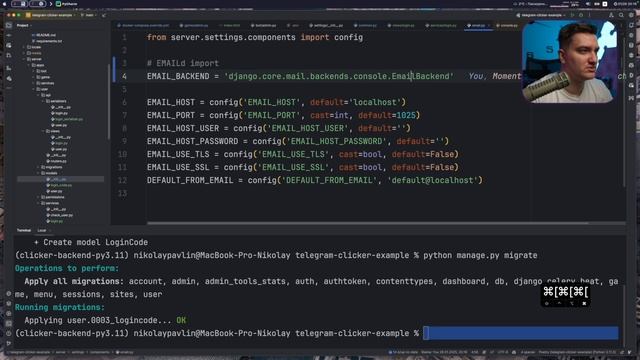Open Project view options dropdown
This screenshot has height=360, width=640.
click(x=24, y=25)
